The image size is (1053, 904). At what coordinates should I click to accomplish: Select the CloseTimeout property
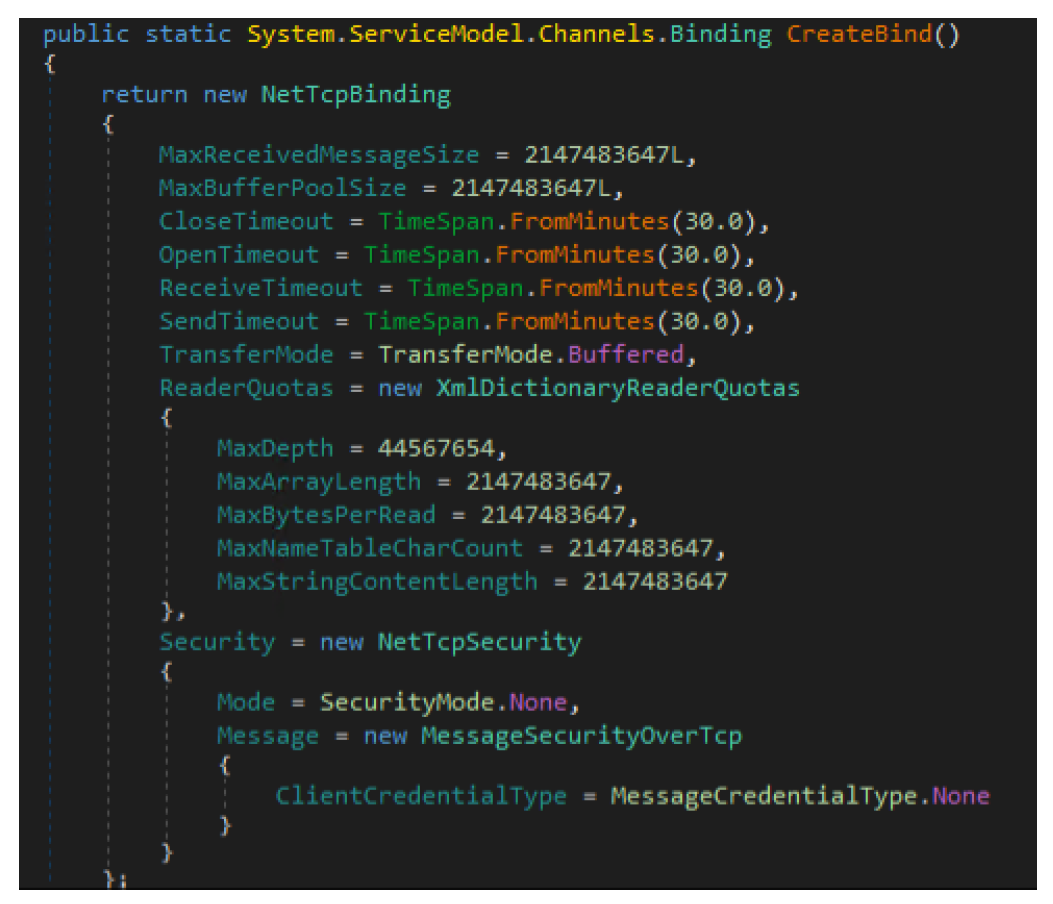coord(245,221)
